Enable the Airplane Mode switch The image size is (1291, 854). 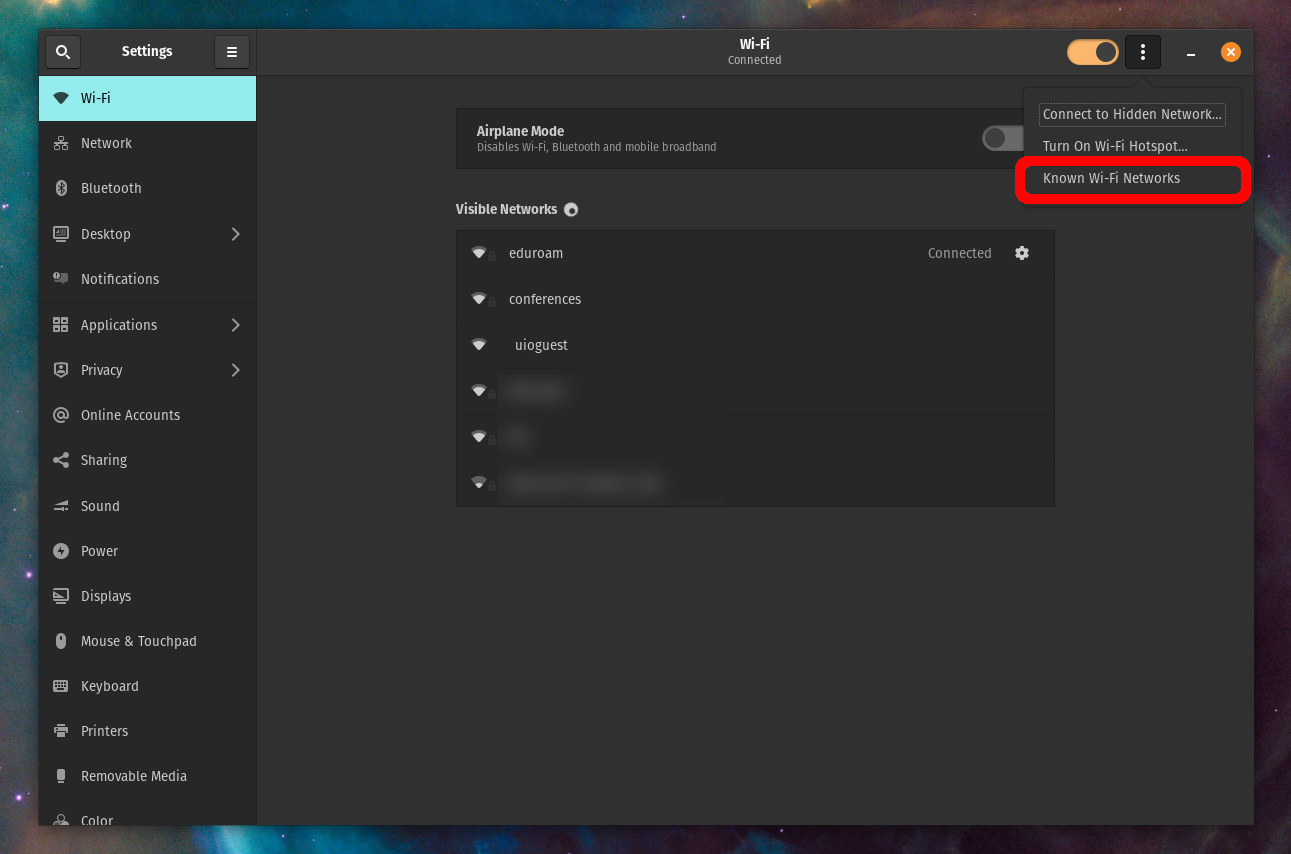pos(1003,138)
